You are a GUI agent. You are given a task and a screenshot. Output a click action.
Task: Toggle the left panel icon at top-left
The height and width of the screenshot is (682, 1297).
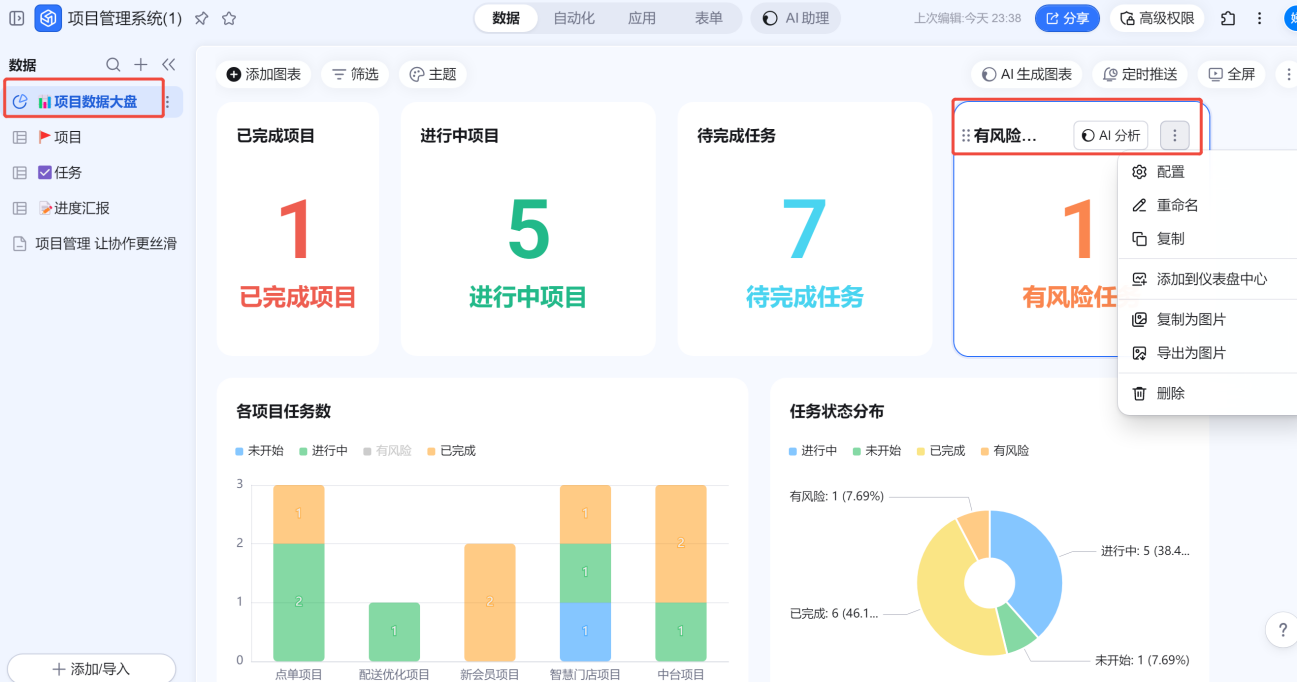pyautogui.click(x=17, y=18)
